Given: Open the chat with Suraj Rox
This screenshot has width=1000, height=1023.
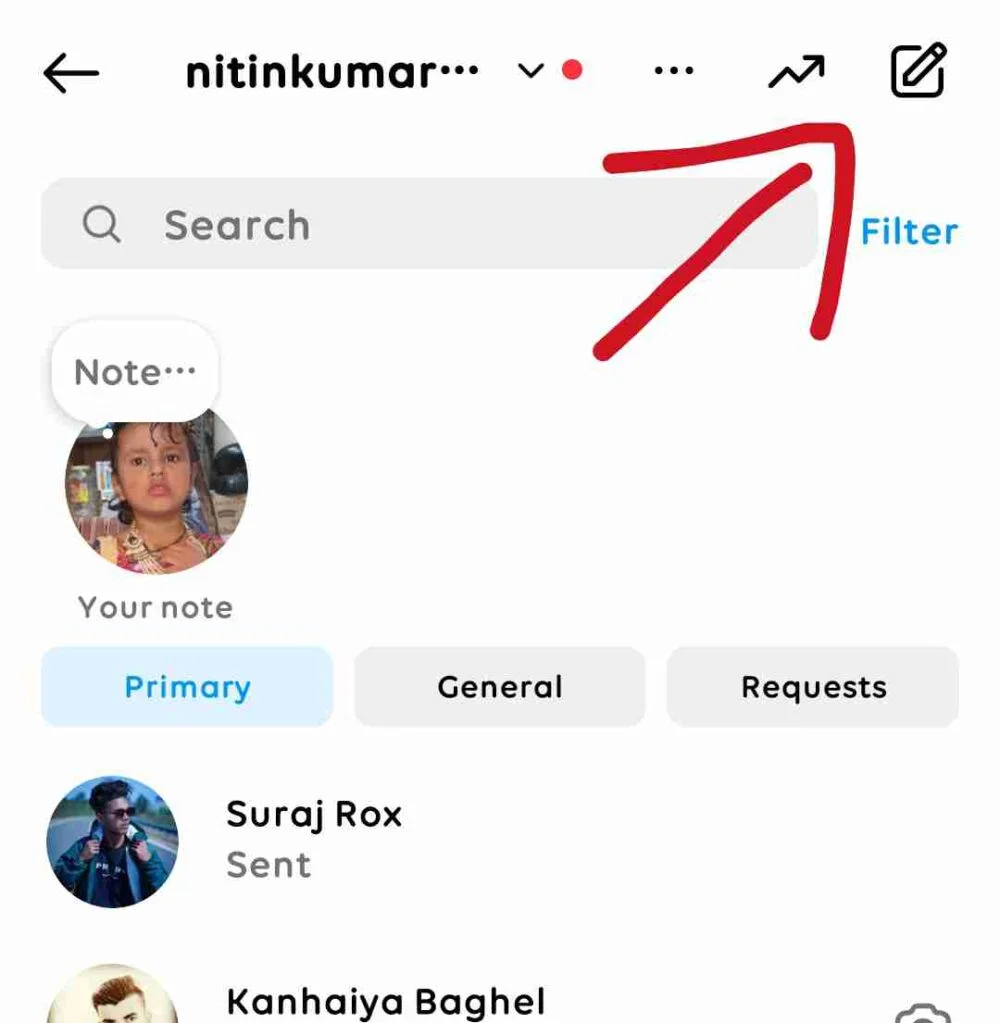Looking at the screenshot, I should 500,840.
